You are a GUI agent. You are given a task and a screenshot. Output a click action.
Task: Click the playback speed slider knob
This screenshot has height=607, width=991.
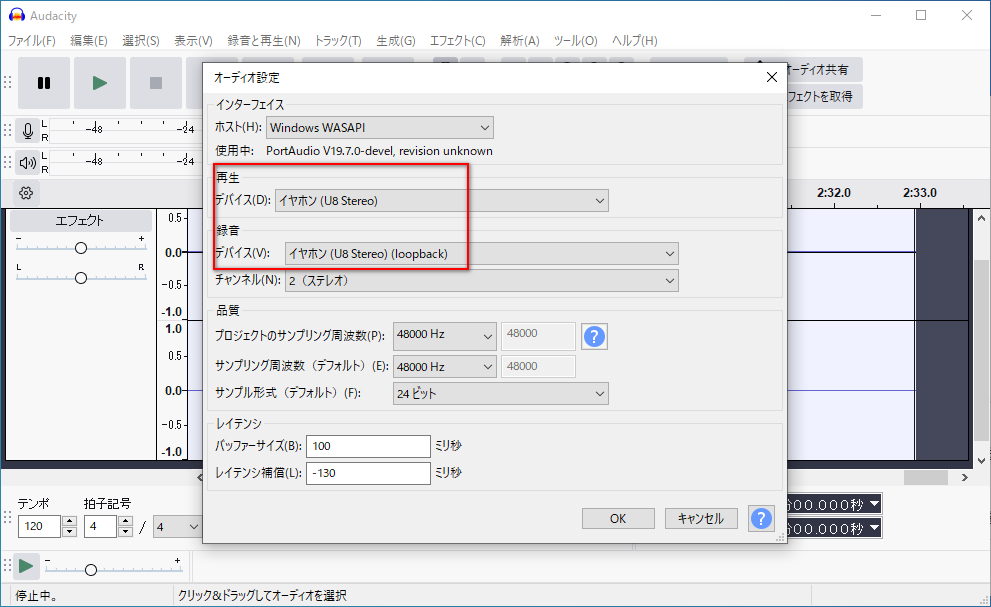click(x=90, y=570)
